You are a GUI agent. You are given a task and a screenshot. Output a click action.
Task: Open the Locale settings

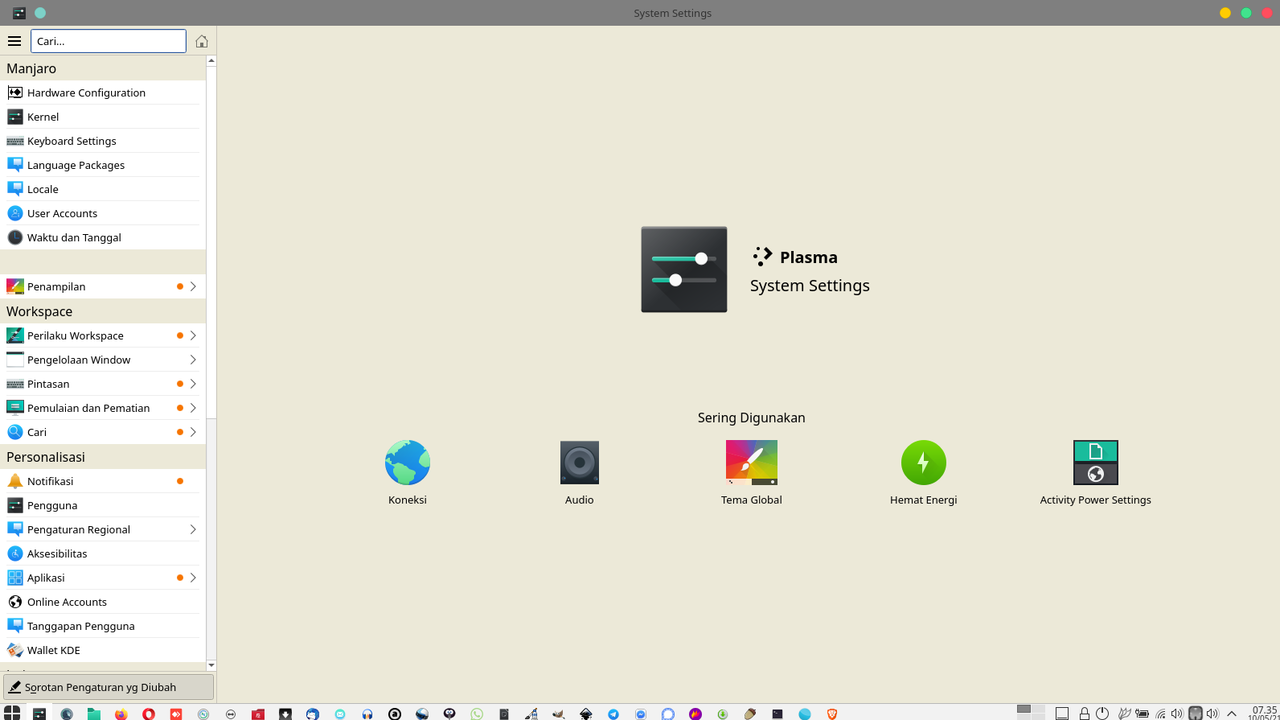(x=103, y=189)
